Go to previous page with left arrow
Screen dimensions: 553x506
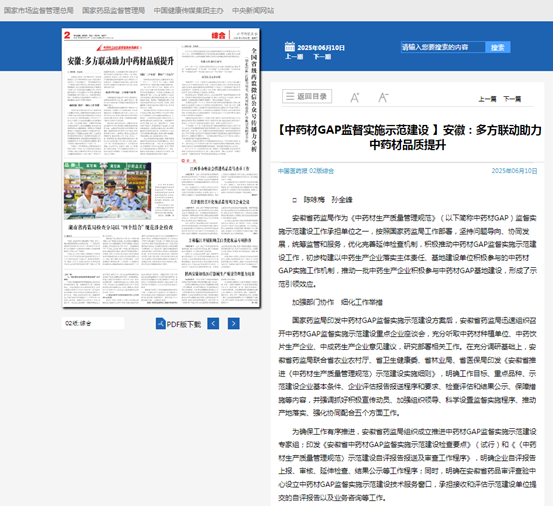[213, 323]
